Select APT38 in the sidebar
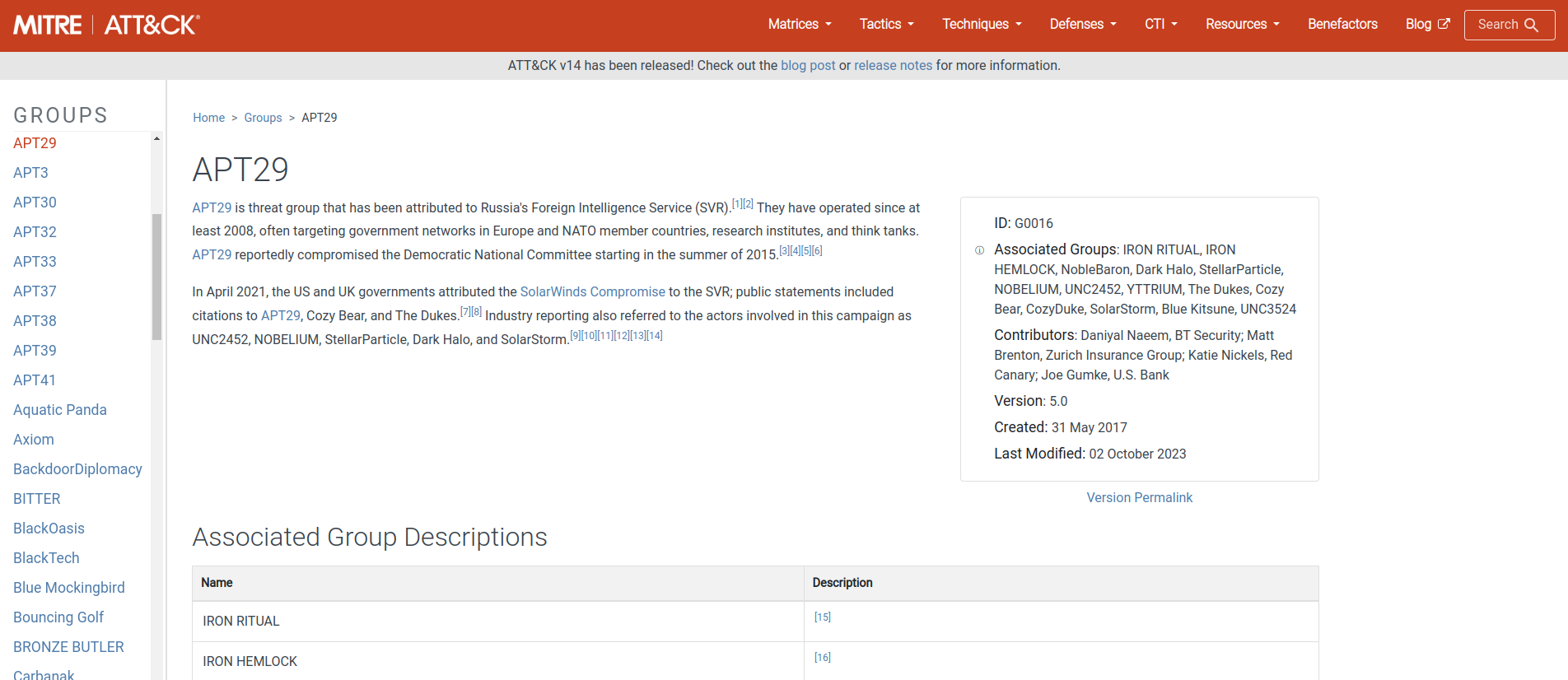Image resolution: width=1568 pixels, height=680 pixels. click(35, 321)
